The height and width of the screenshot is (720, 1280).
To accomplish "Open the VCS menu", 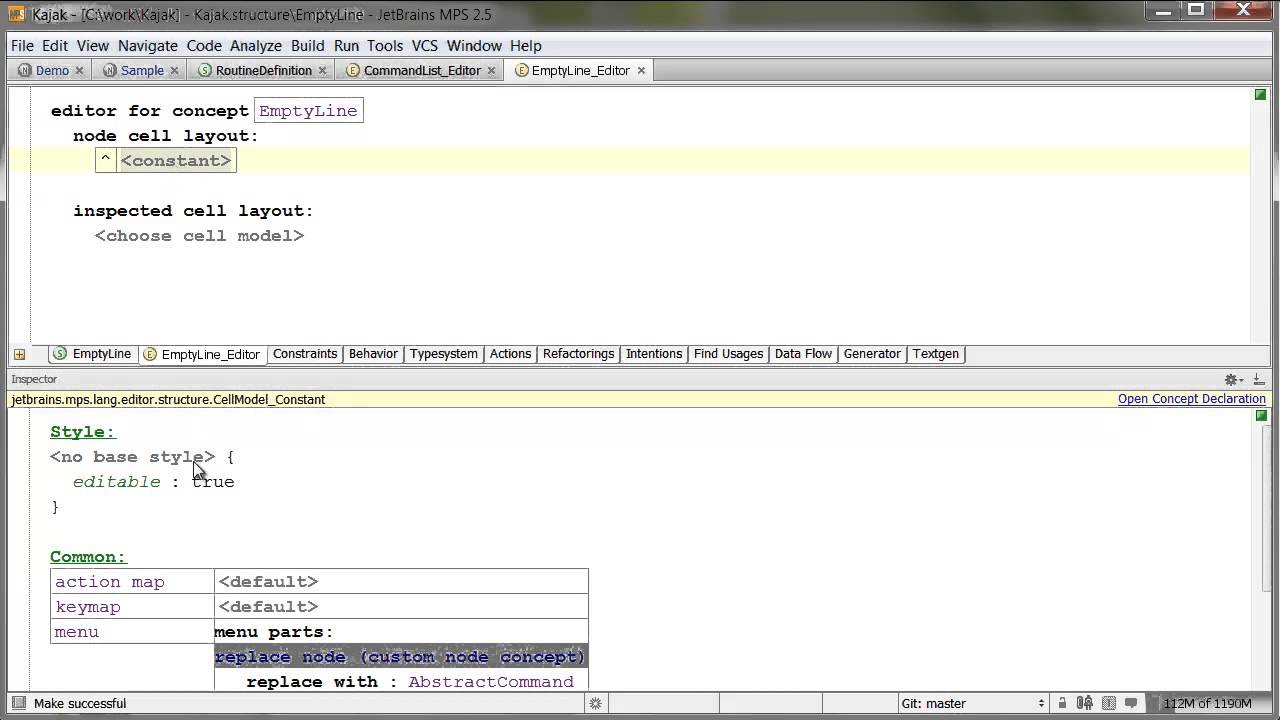I will click(x=425, y=46).
